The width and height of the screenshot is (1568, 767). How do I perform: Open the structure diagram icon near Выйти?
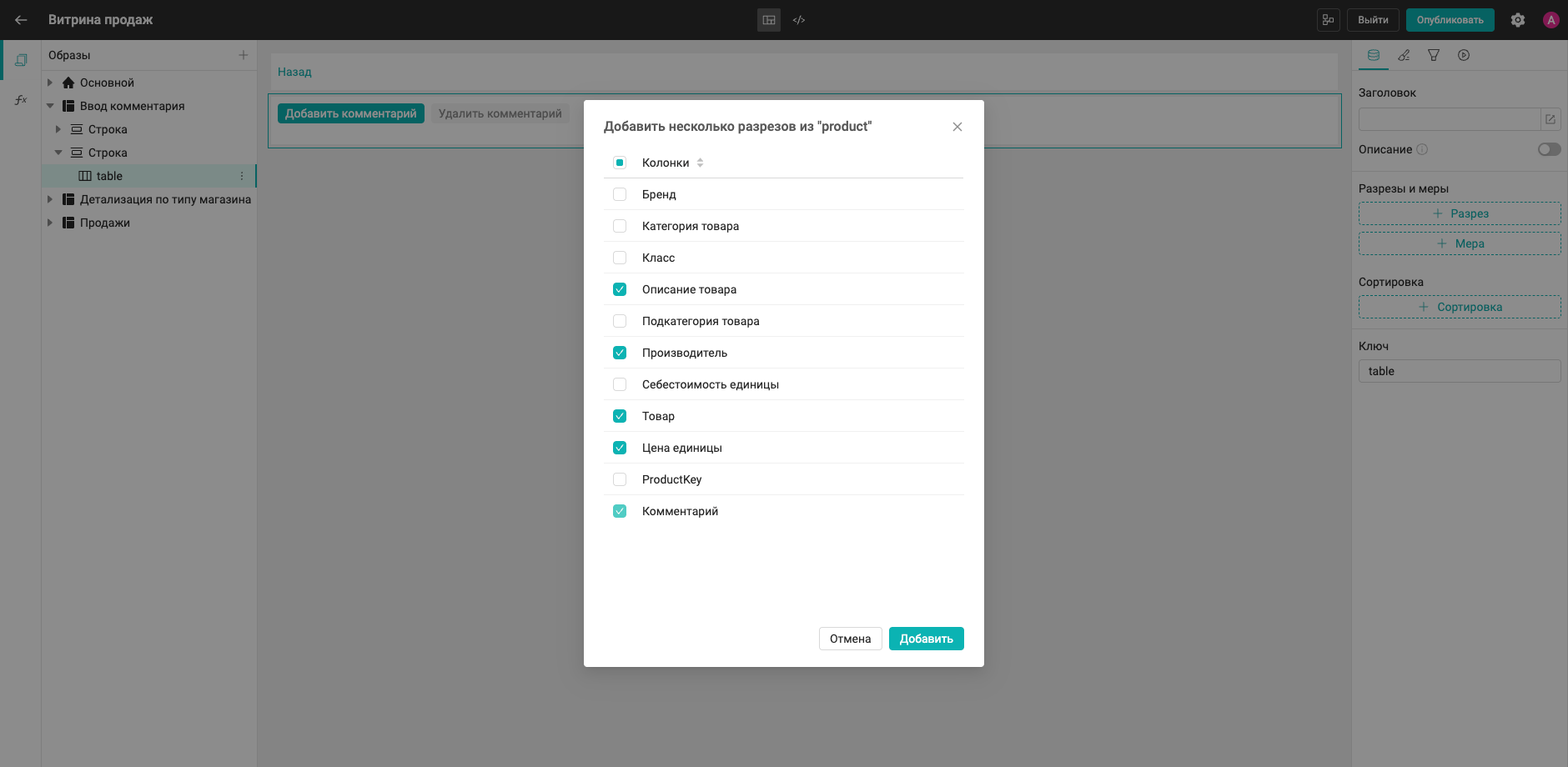click(x=1329, y=20)
